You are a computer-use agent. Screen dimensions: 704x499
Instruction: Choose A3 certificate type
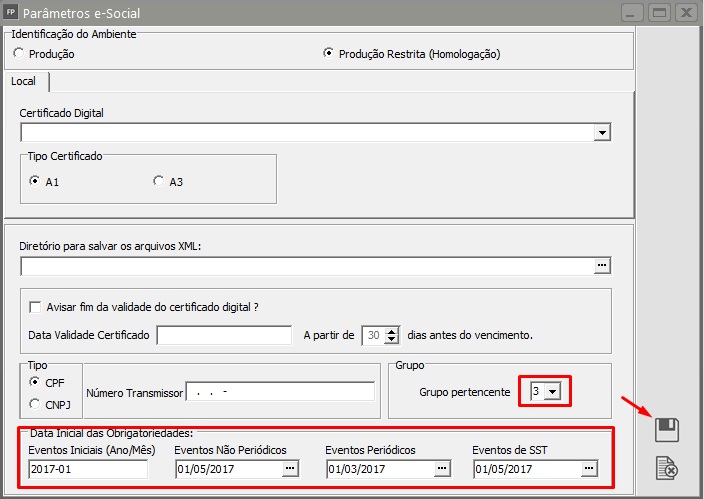click(x=158, y=182)
